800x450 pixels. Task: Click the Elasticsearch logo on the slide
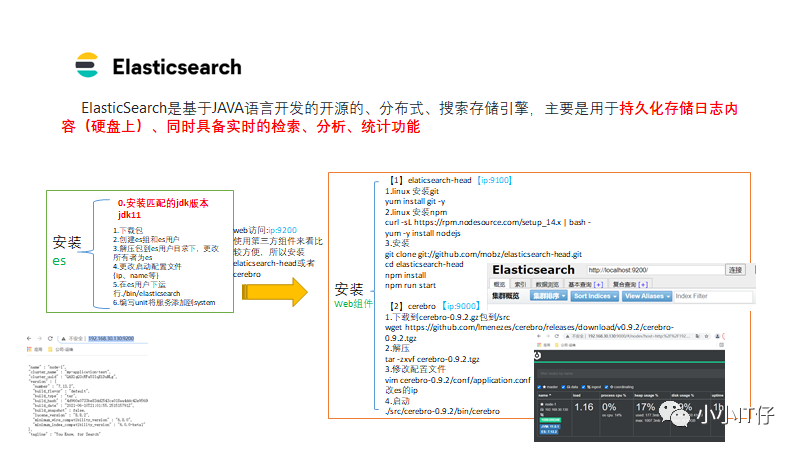pyautogui.click(x=87, y=65)
